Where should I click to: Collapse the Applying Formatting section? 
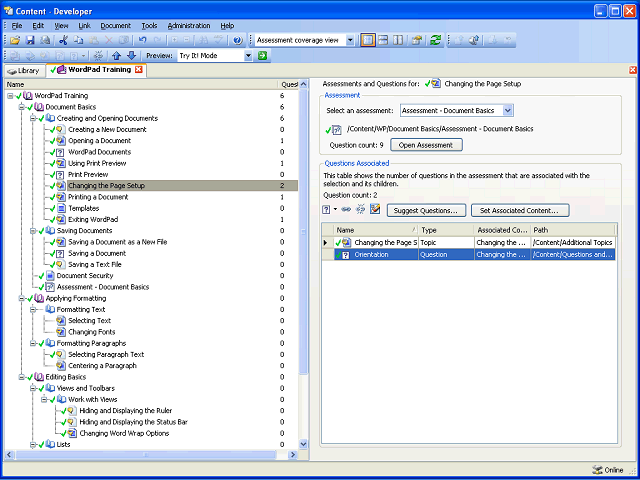click(x=22, y=298)
